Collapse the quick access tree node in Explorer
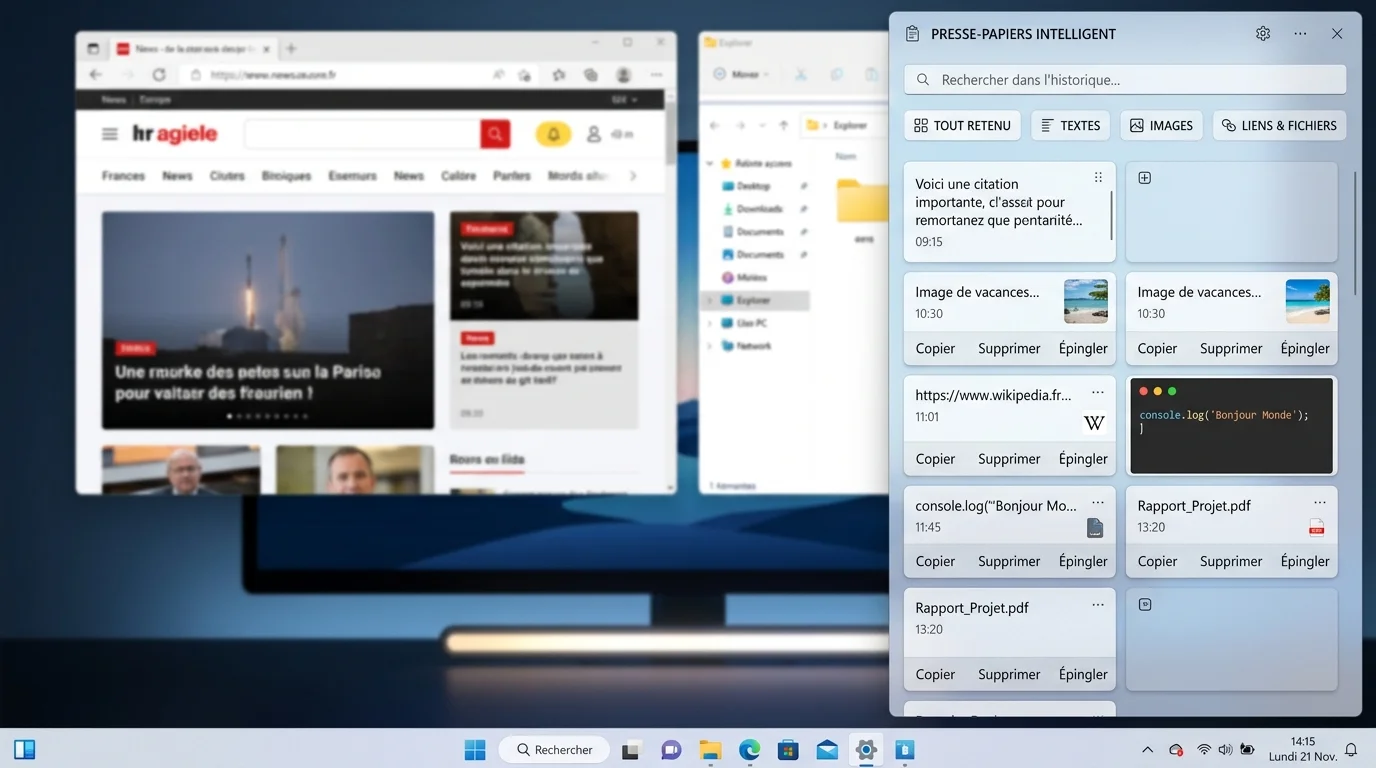Image resolution: width=1376 pixels, height=768 pixels. click(710, 163)
